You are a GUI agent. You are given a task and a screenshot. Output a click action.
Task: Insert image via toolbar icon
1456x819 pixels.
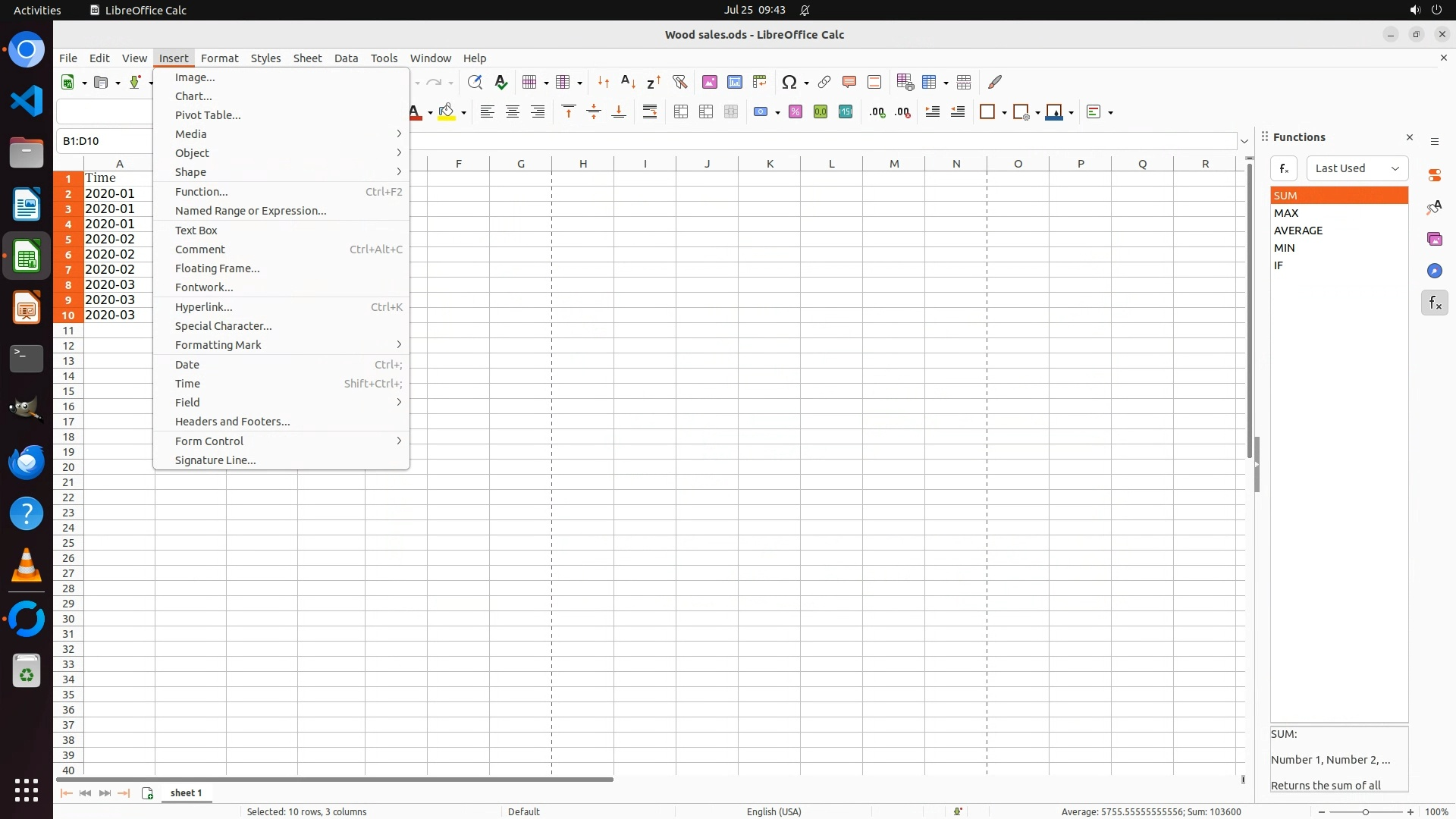click(709, 82)
